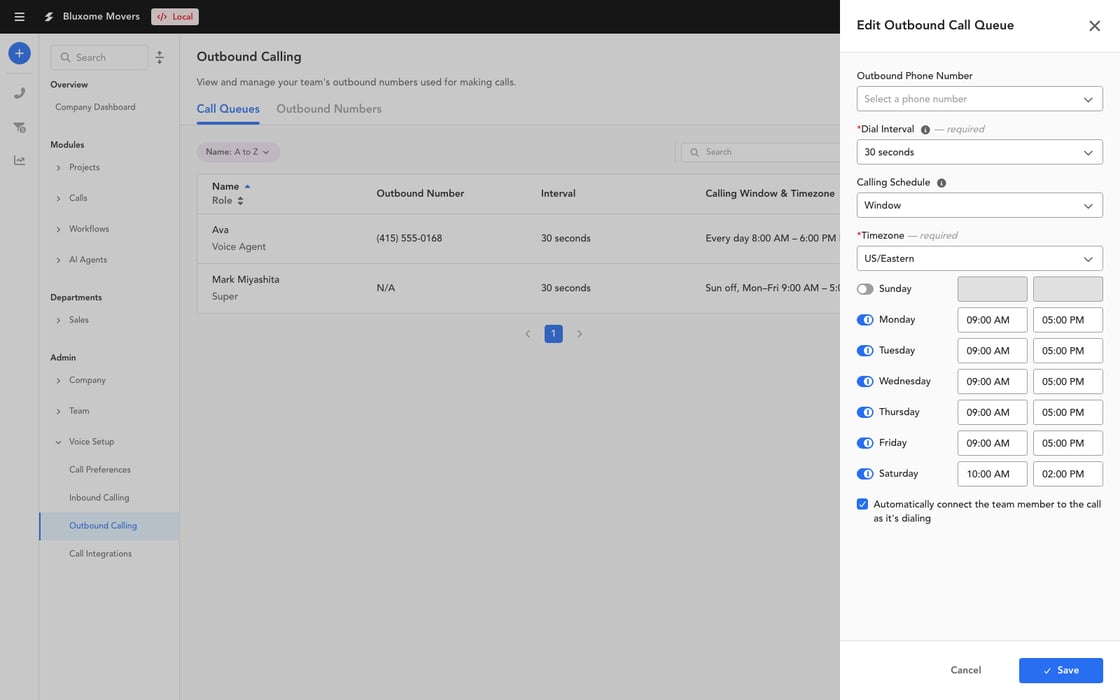Select the Call Queues tab
This screenshot has width=1120, height=700.
pyautogui.click(x=228, y=109)
